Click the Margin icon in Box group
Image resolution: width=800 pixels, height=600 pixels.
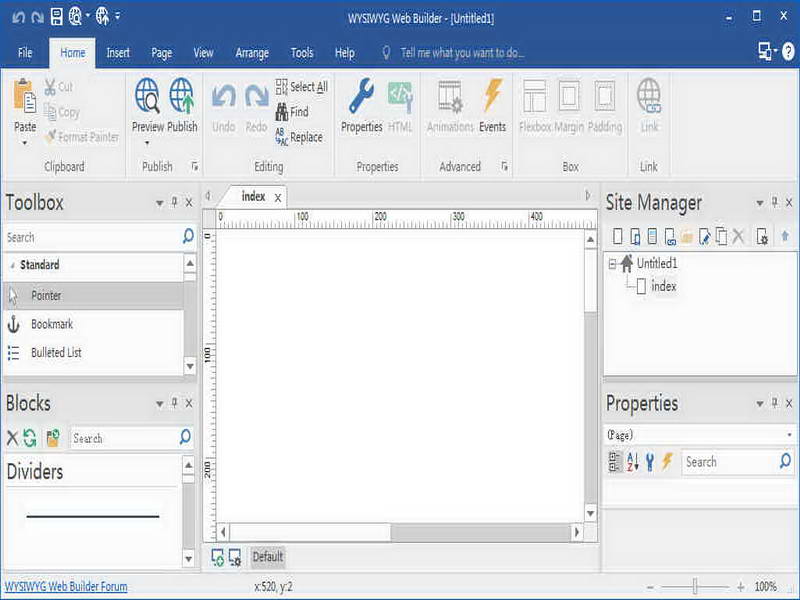[569, 95]
